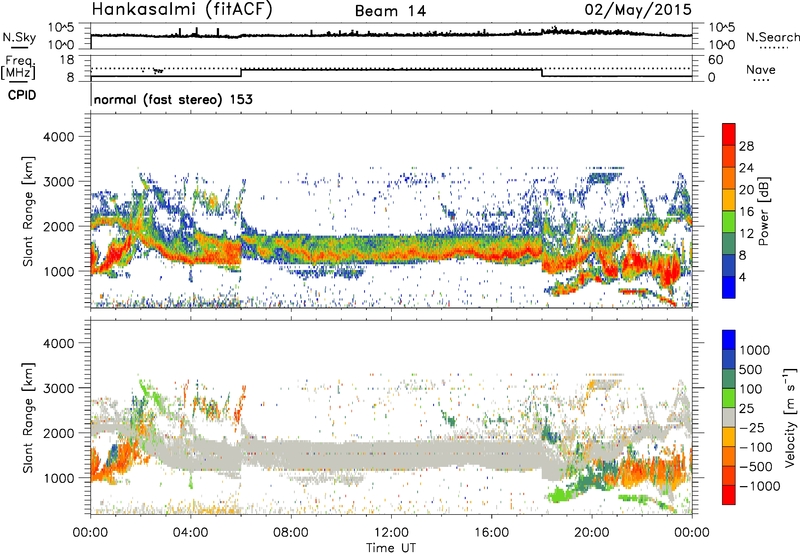
Task: Click the blue bottom of the power colorbar
Action: coord(729,287)
